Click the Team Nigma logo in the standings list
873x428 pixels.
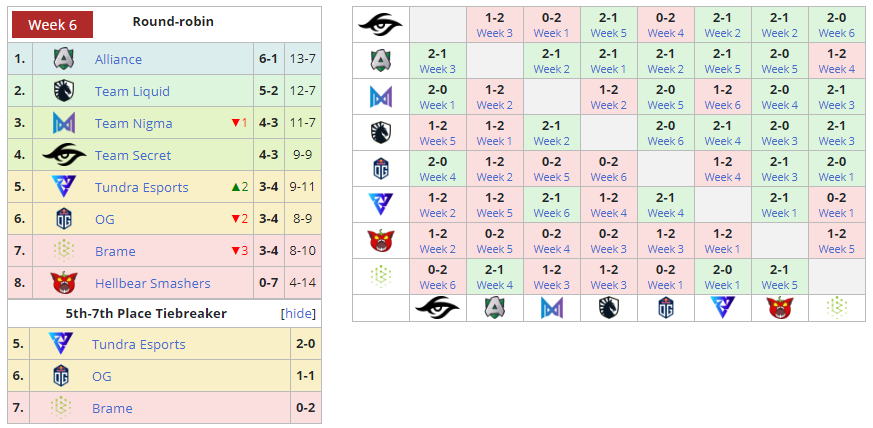point(62,123)
